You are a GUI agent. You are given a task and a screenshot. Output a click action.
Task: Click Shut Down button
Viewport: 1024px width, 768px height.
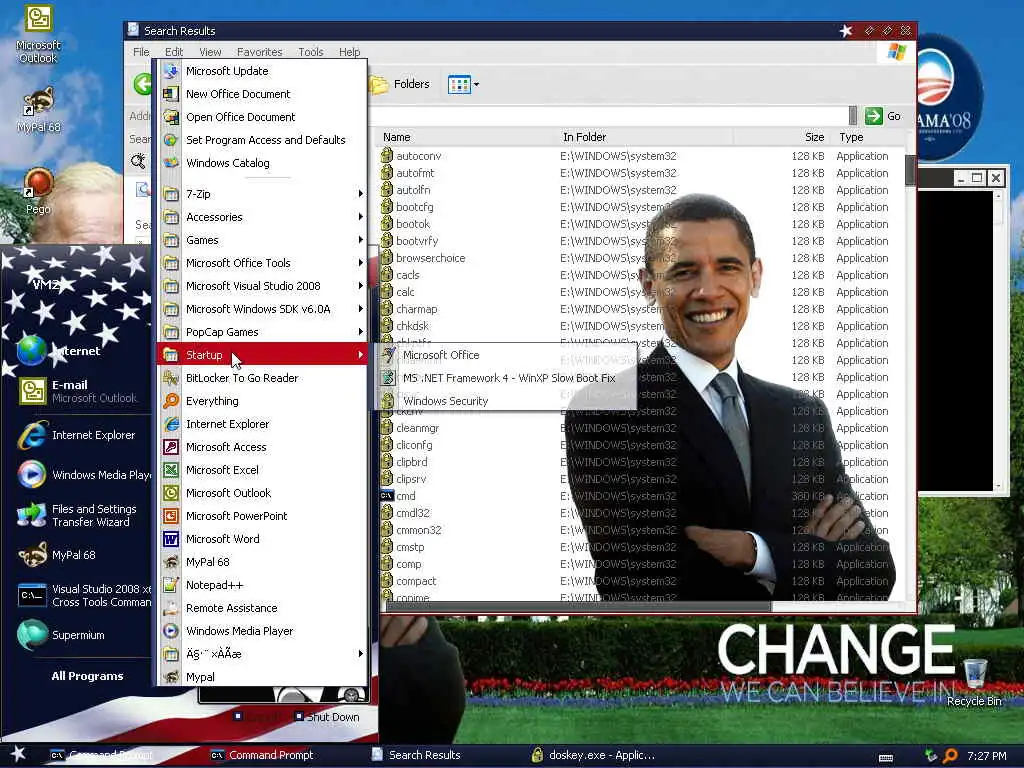pyautogui.click(x=327, y=717)
